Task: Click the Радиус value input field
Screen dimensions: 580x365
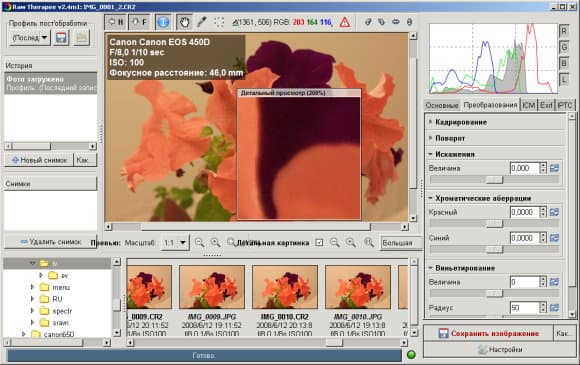Action: [x=525, y=308]
